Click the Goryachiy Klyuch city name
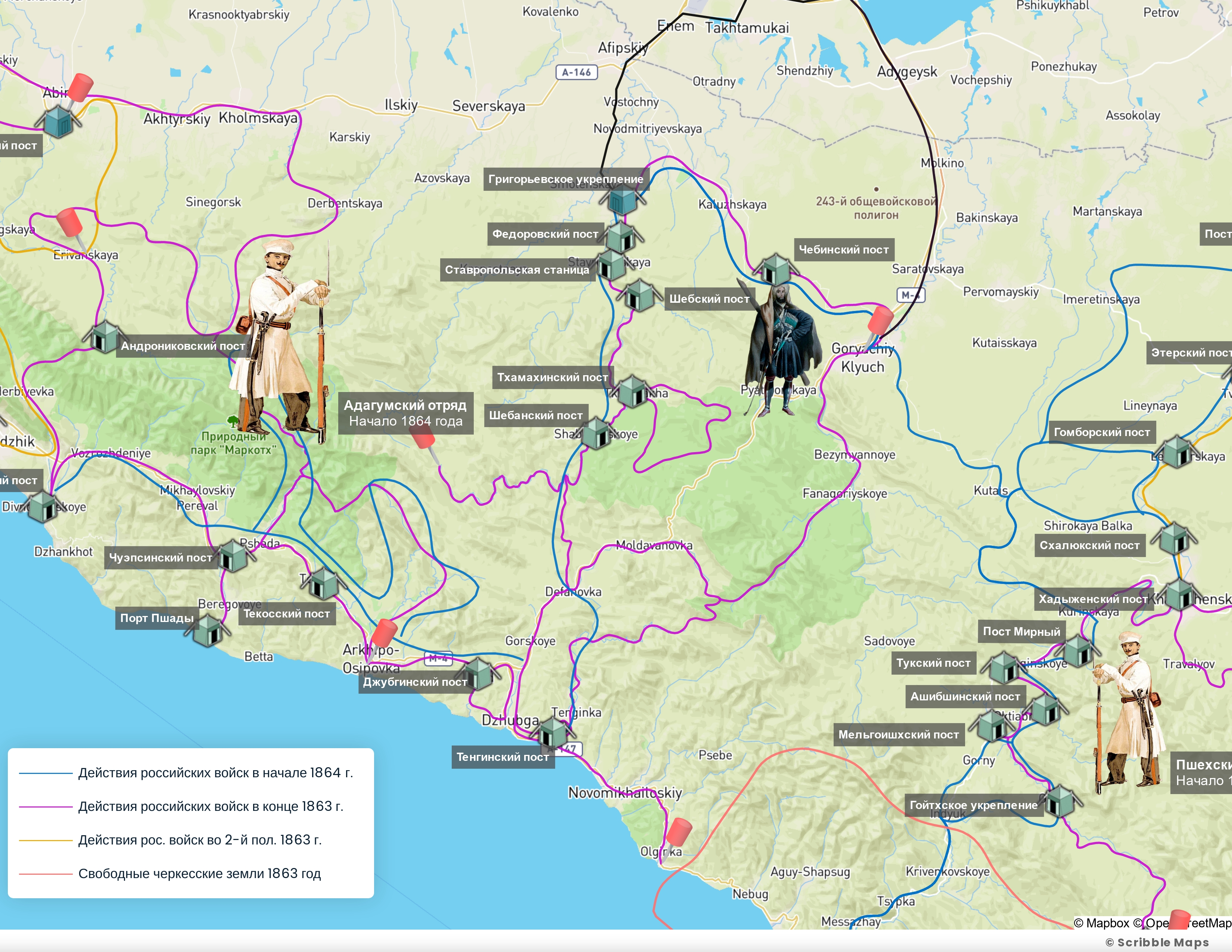 863,358
